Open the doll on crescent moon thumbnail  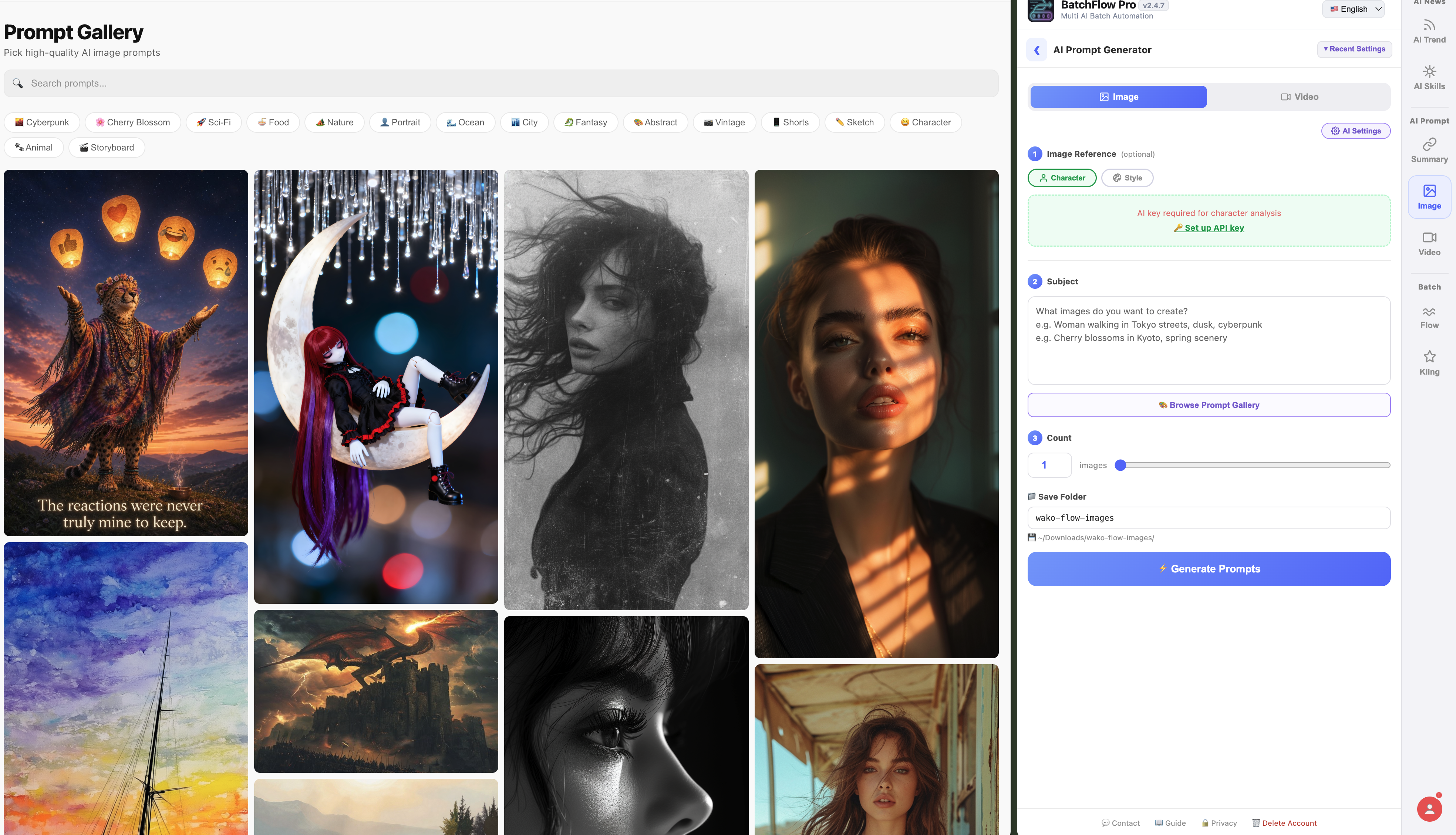point(376,386)
